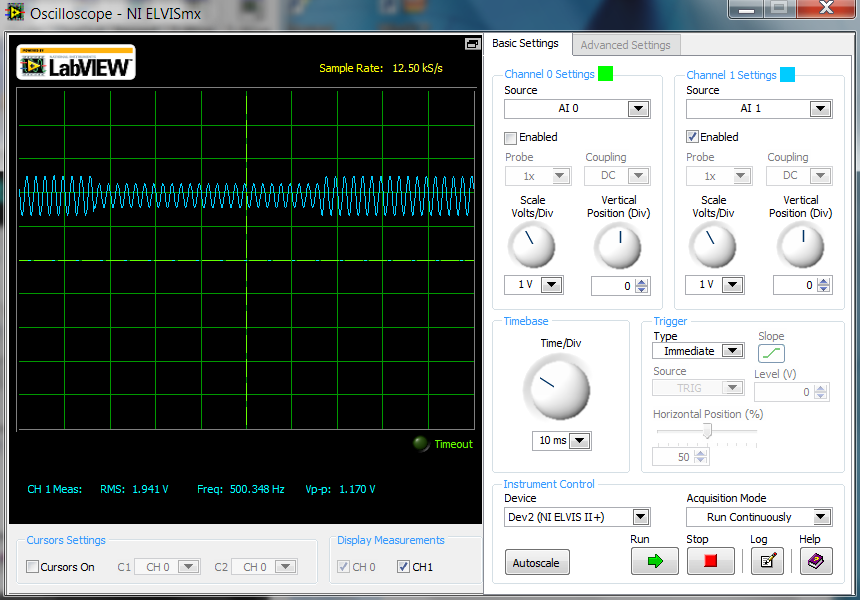Open Acquisition Mode Run Continuously dropdown

coord(821,517)
